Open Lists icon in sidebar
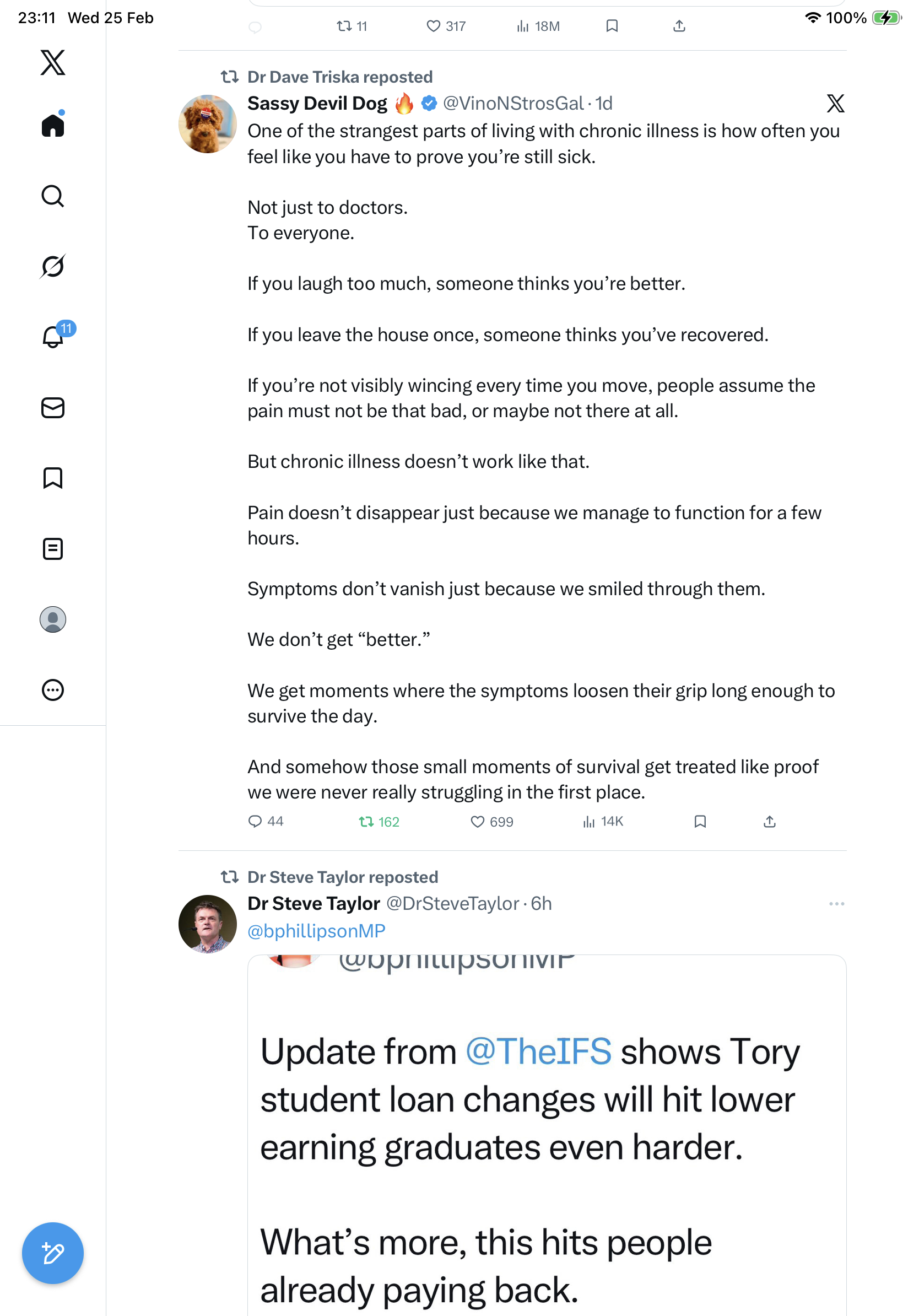This screenshot has width=919, height=1316. point(53,549)
